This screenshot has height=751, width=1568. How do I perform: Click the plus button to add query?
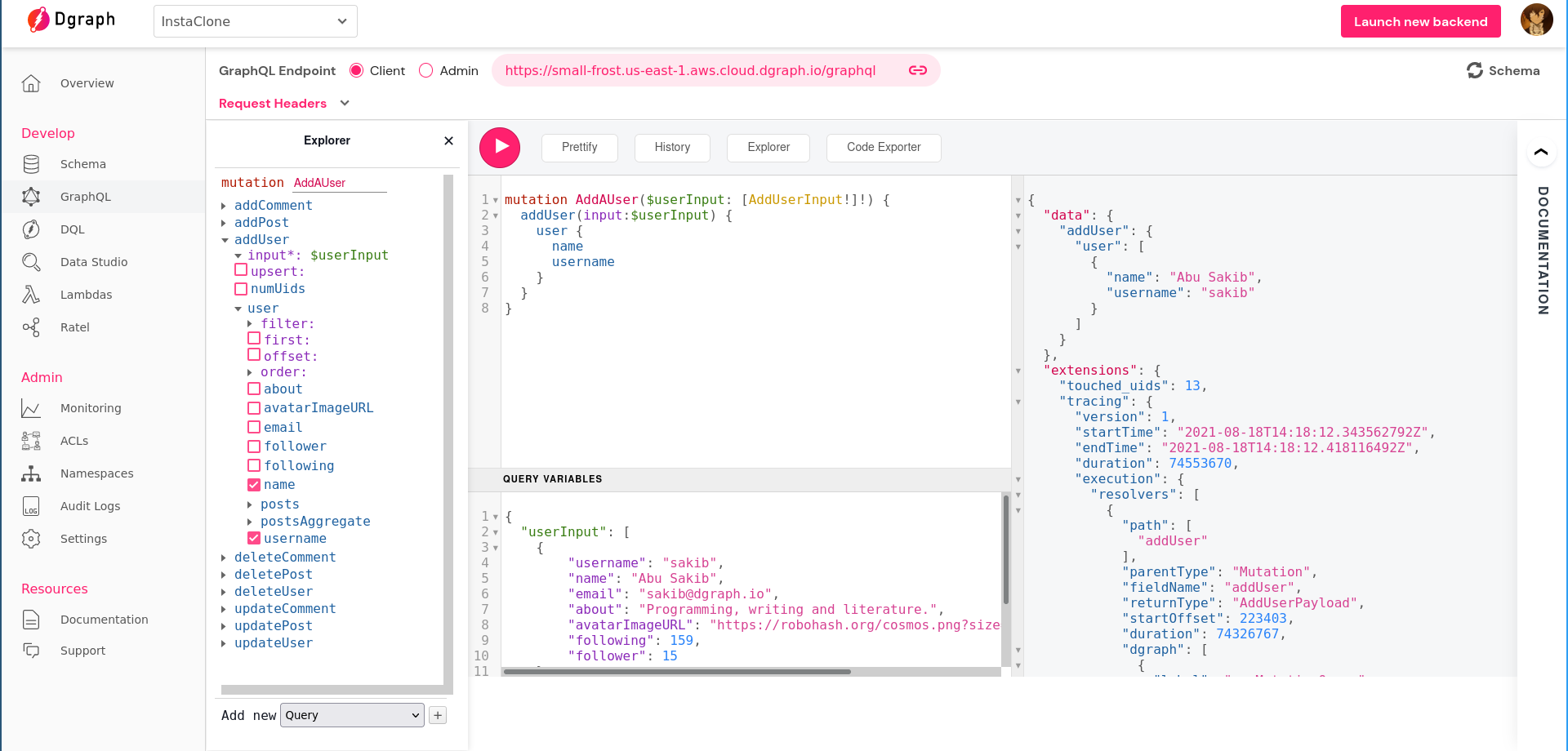pyautogui.click(x=438, y=715)
